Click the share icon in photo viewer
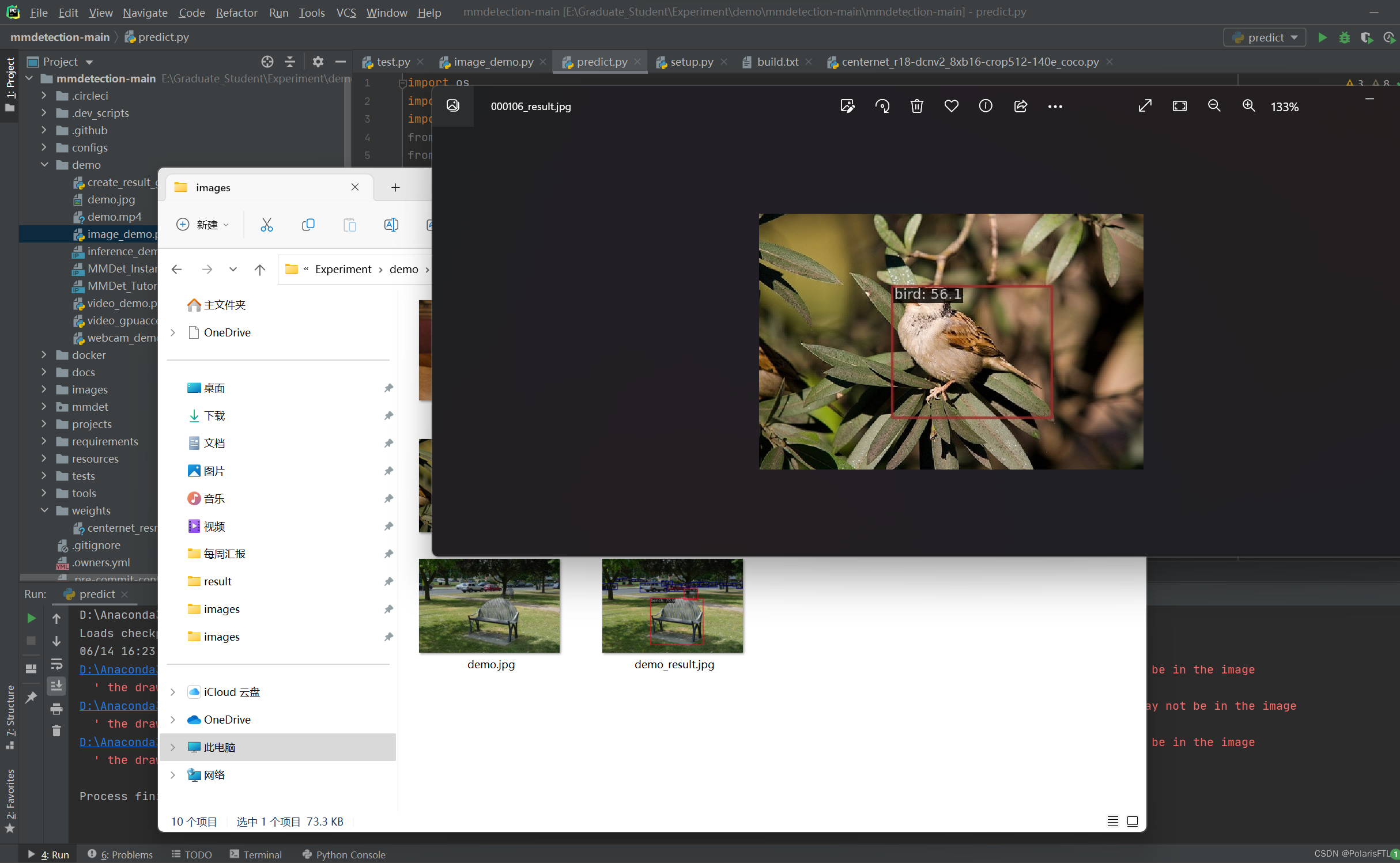 1020,107
